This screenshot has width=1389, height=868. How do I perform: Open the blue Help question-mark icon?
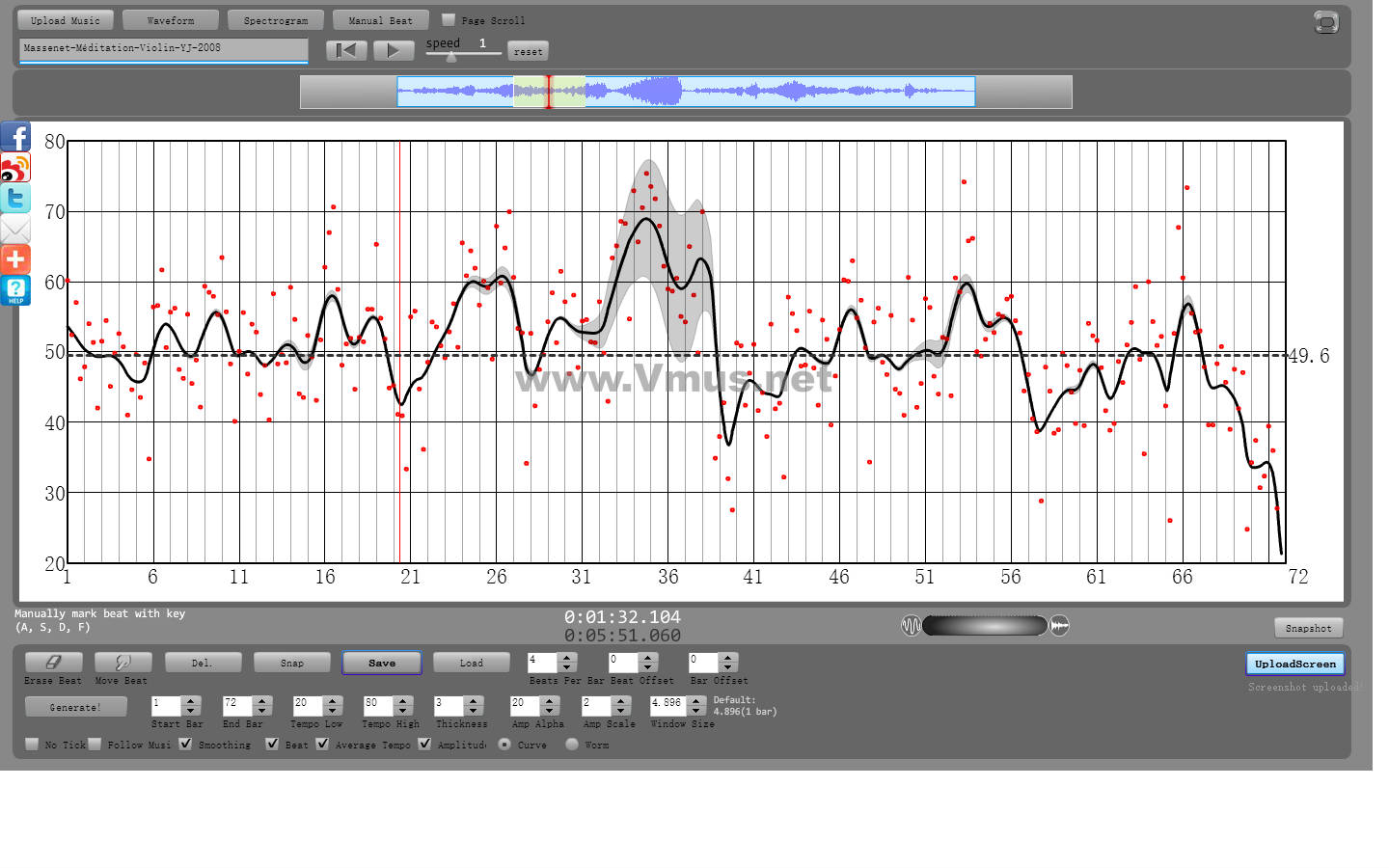[15, 290]
